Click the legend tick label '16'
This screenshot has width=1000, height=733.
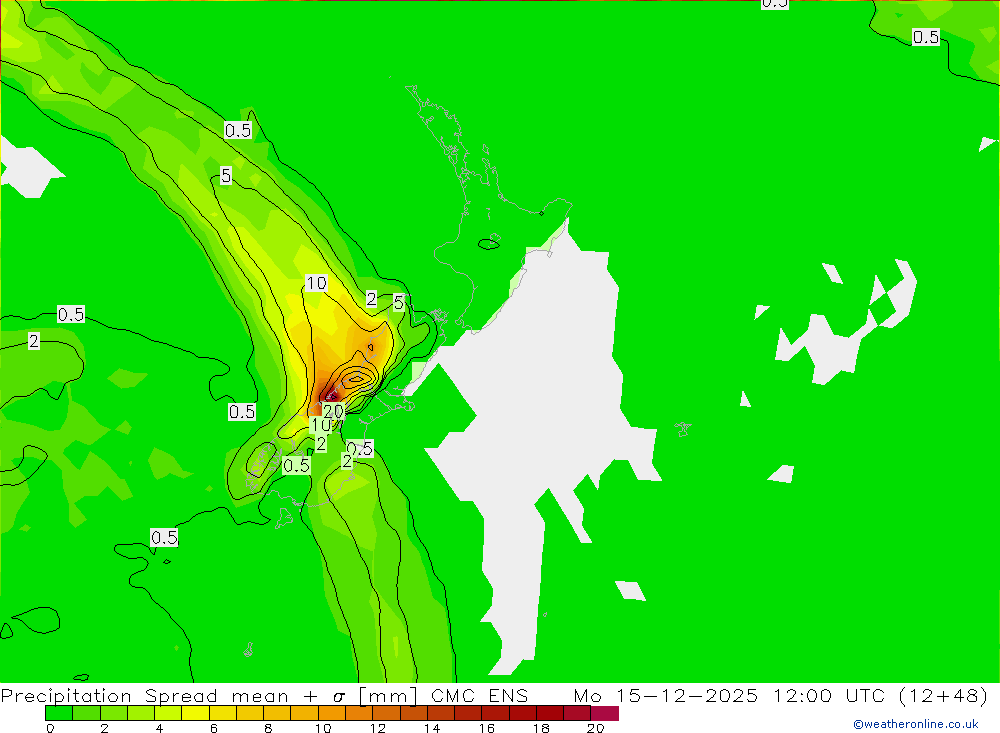[487, 728]
